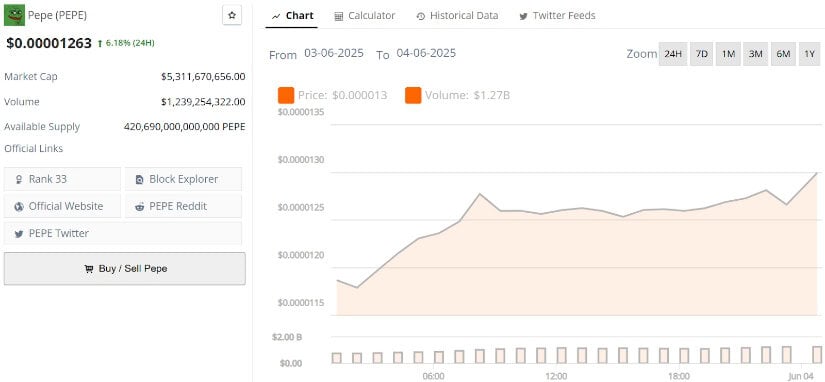Click the volume value $1,239,254,322.00
Image resolution: width=825 pixels, height=382 pixels.
[203, 102]
